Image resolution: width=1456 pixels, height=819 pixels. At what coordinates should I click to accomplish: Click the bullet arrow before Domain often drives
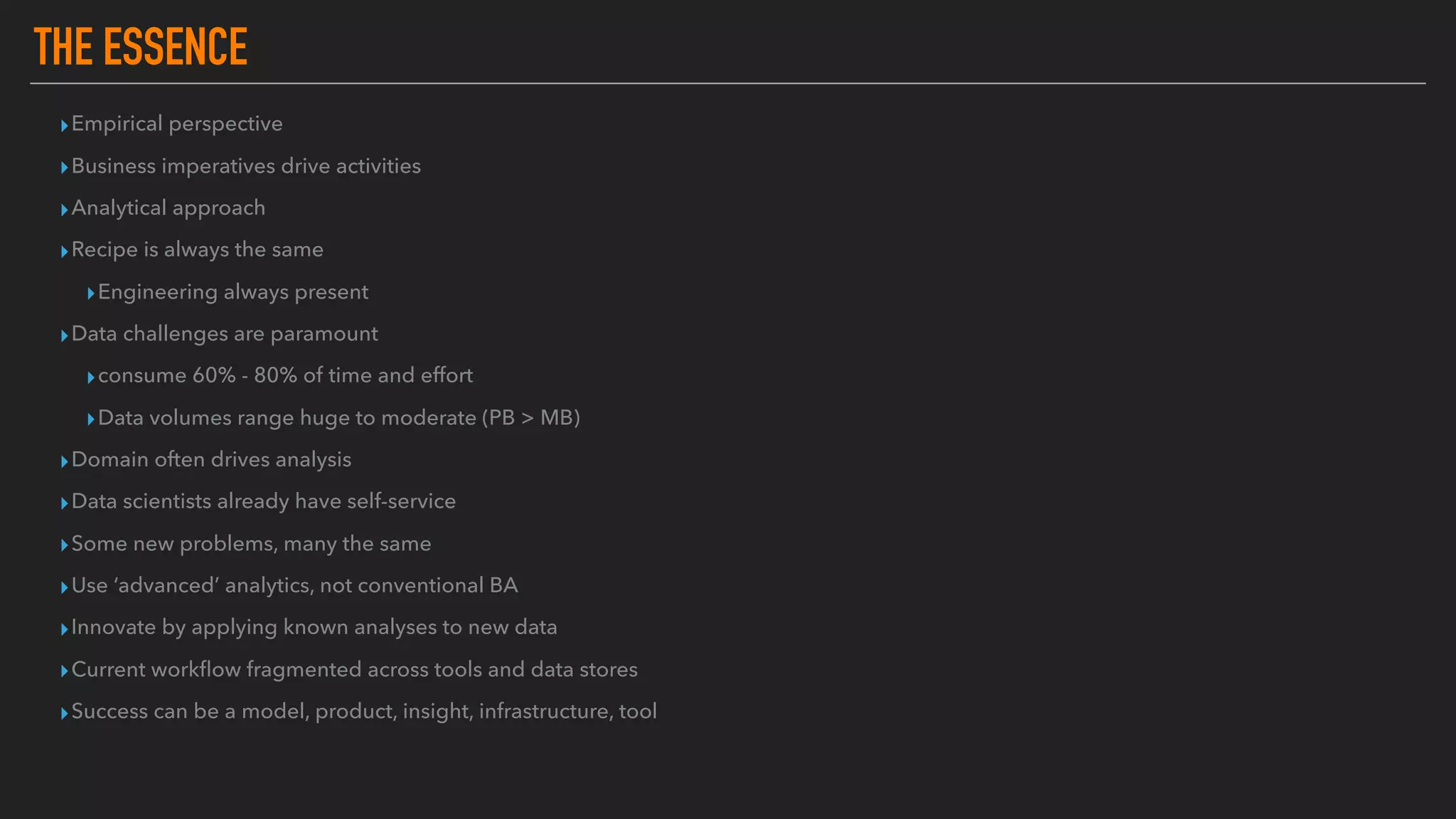pyautogui.click(x=65, y=461)
